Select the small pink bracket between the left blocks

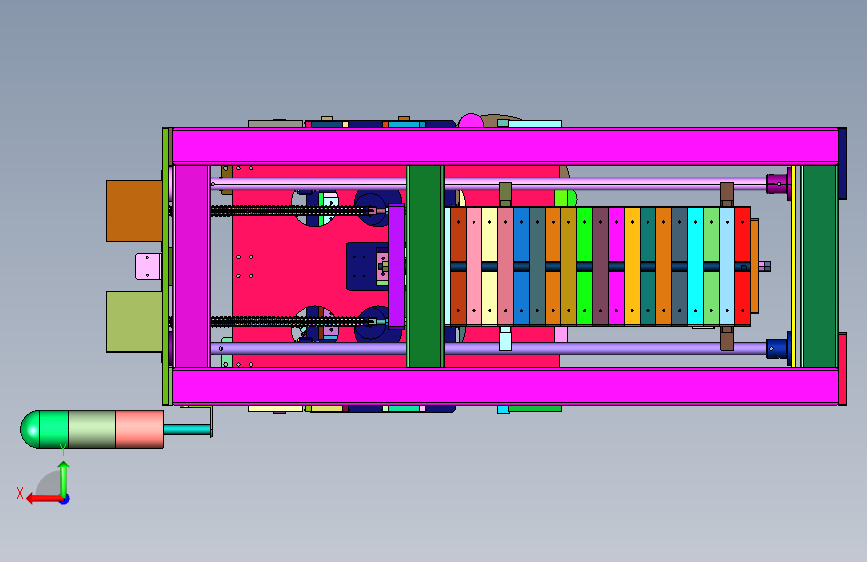pos(148,266)
